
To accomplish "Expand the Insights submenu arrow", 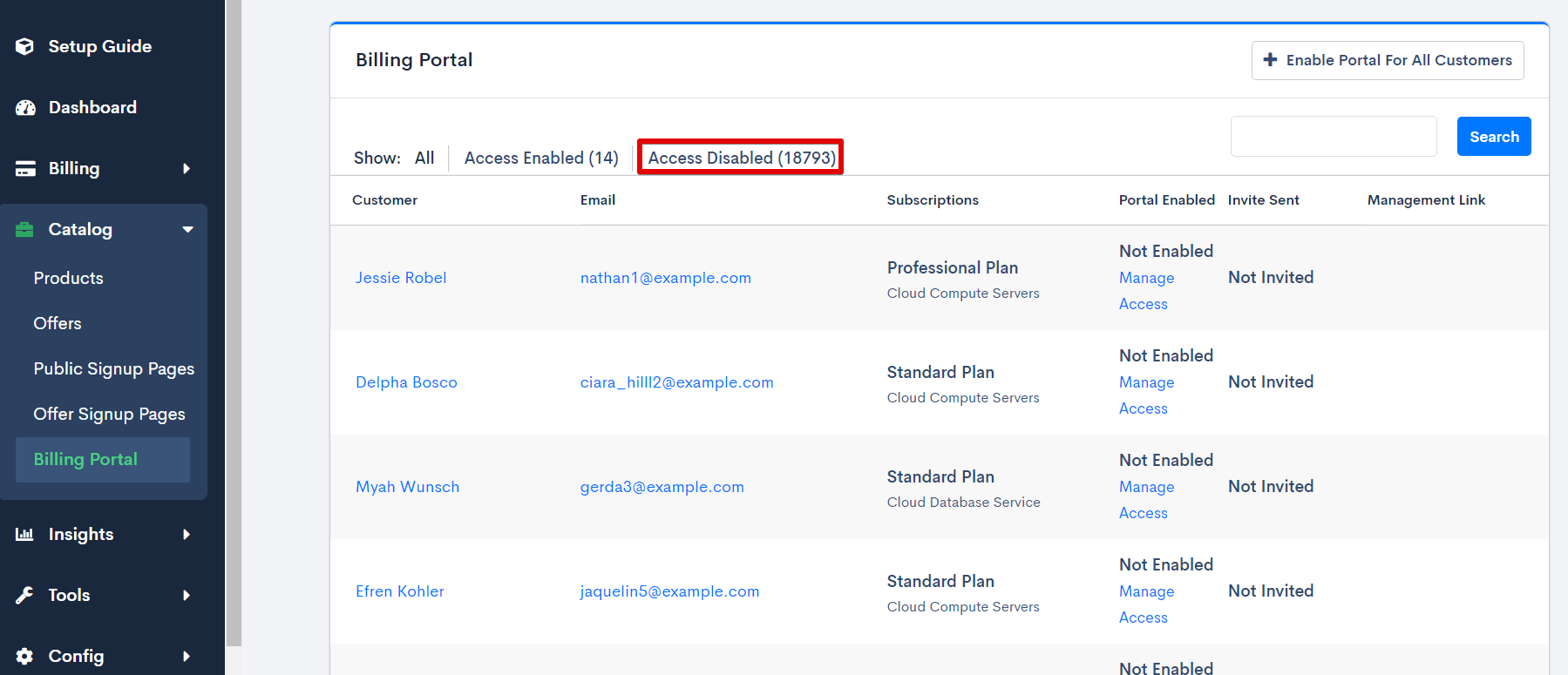I will tap(186, 535).
